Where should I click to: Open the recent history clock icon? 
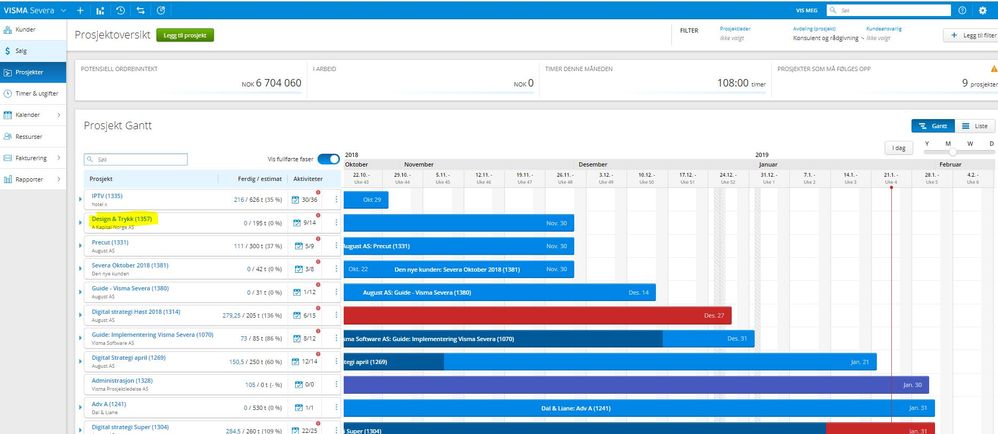pos(121,10)
